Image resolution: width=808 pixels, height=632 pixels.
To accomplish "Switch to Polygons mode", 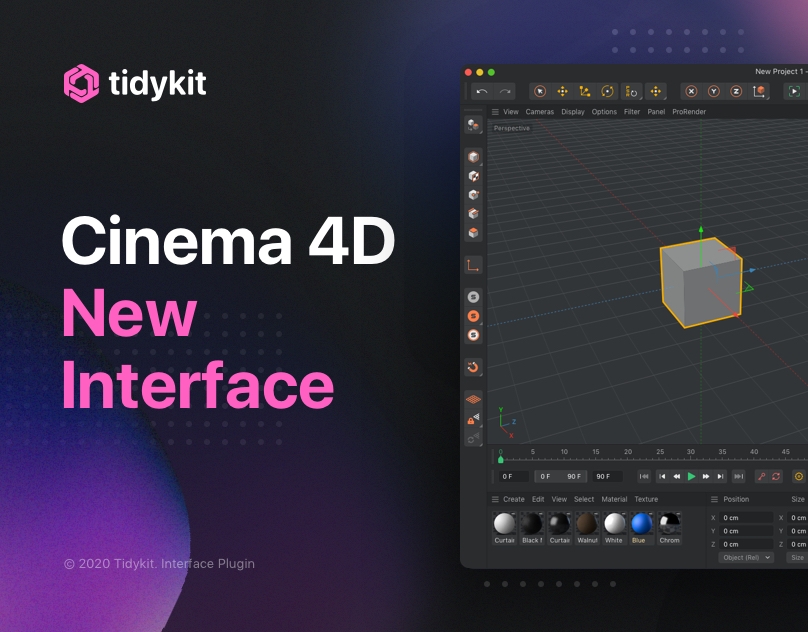I will tap(473, 232).
